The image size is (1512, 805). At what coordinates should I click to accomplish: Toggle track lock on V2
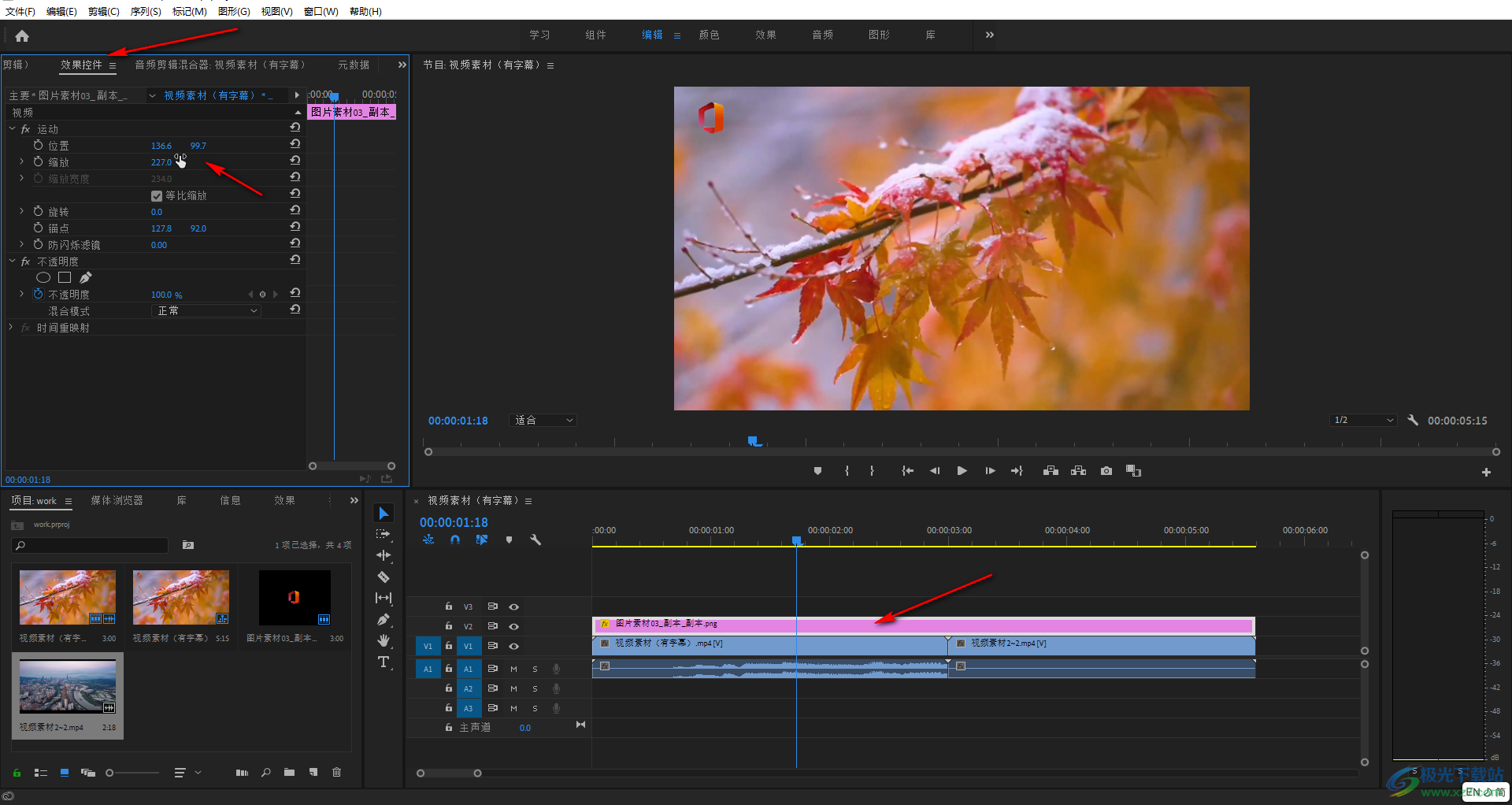point(449,626)
